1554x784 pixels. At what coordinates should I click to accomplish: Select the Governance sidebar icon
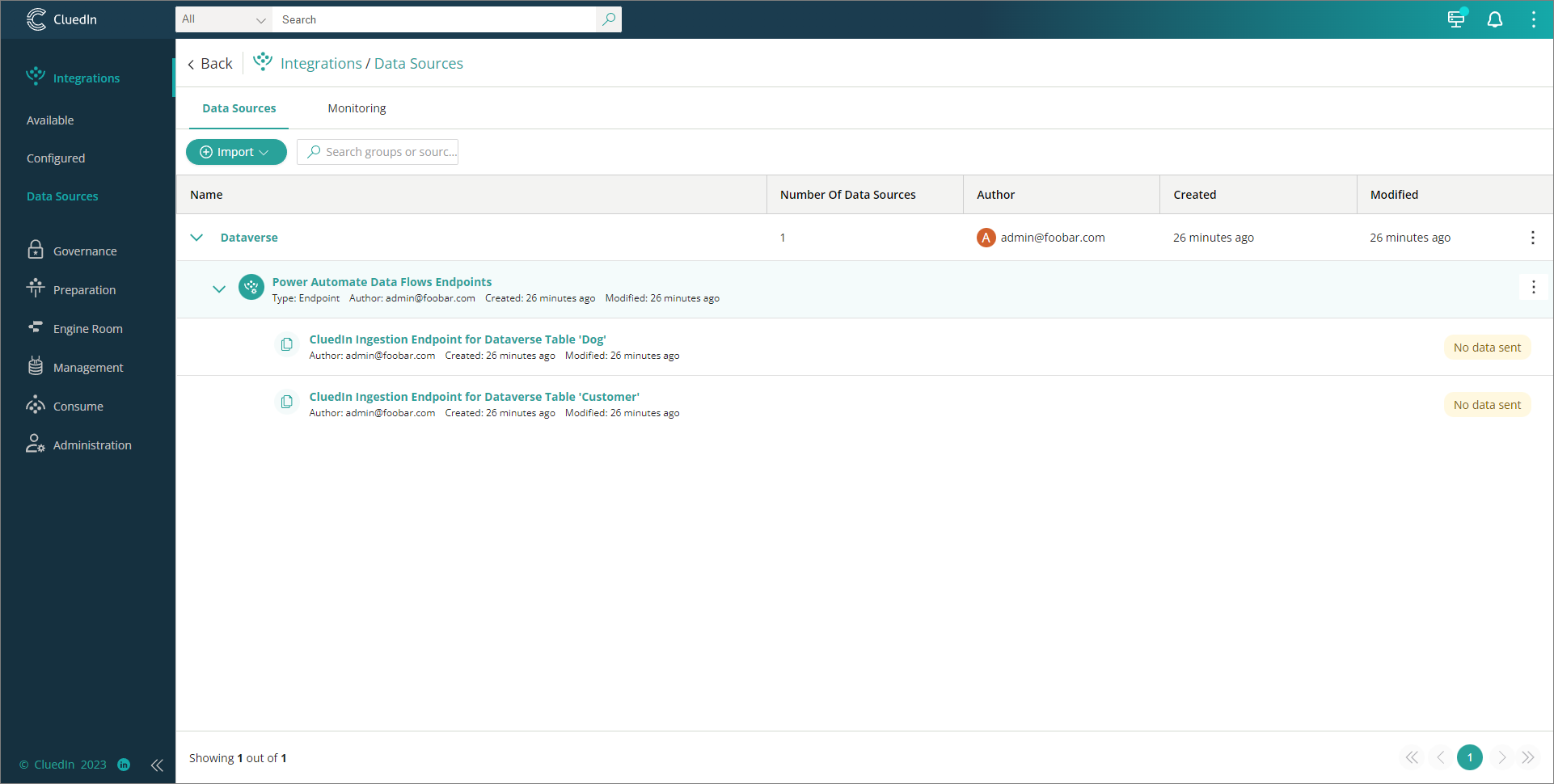(36, 250)
